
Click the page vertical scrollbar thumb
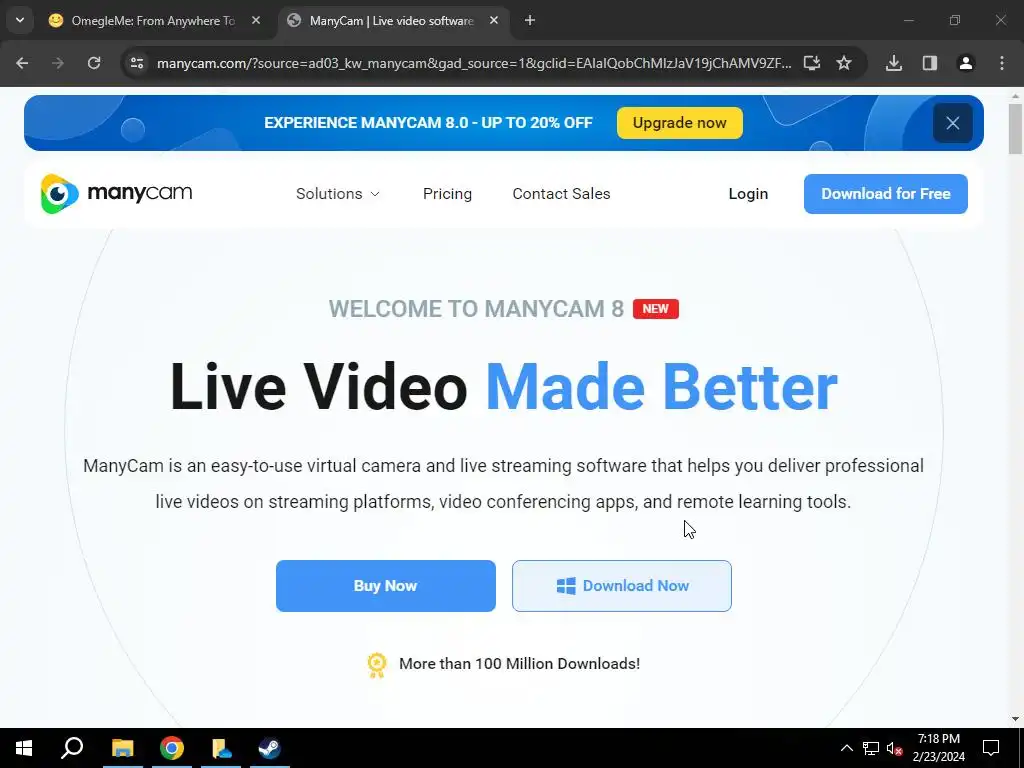1015,129
